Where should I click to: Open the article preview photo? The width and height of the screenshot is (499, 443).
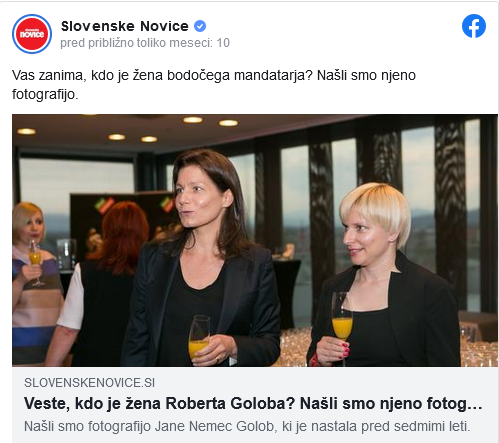[x=255, y=240]
